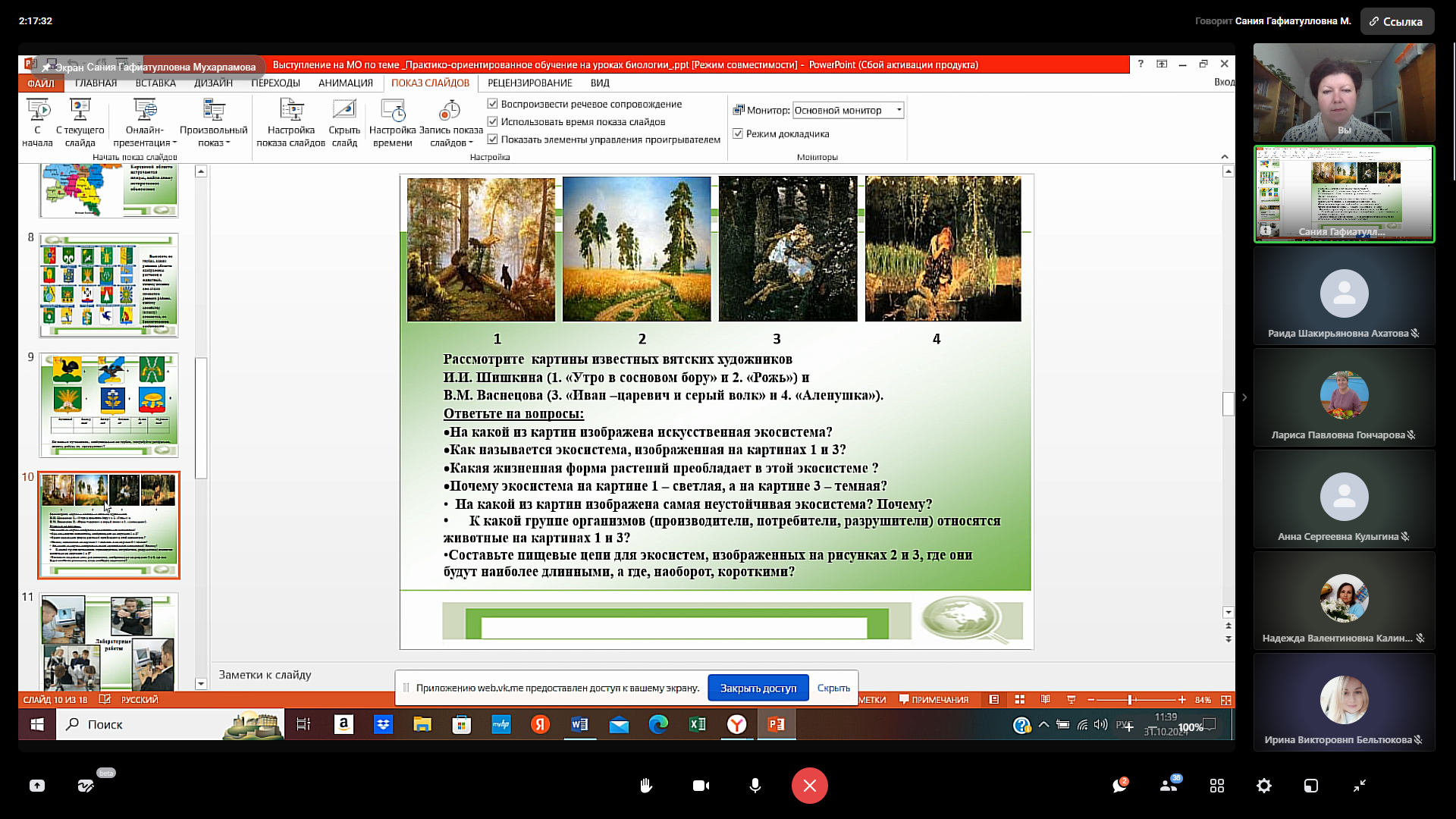Open call settings gear
This screenshot has height=819, width=1456.
pyautogui.click(x=1264, y=786)
